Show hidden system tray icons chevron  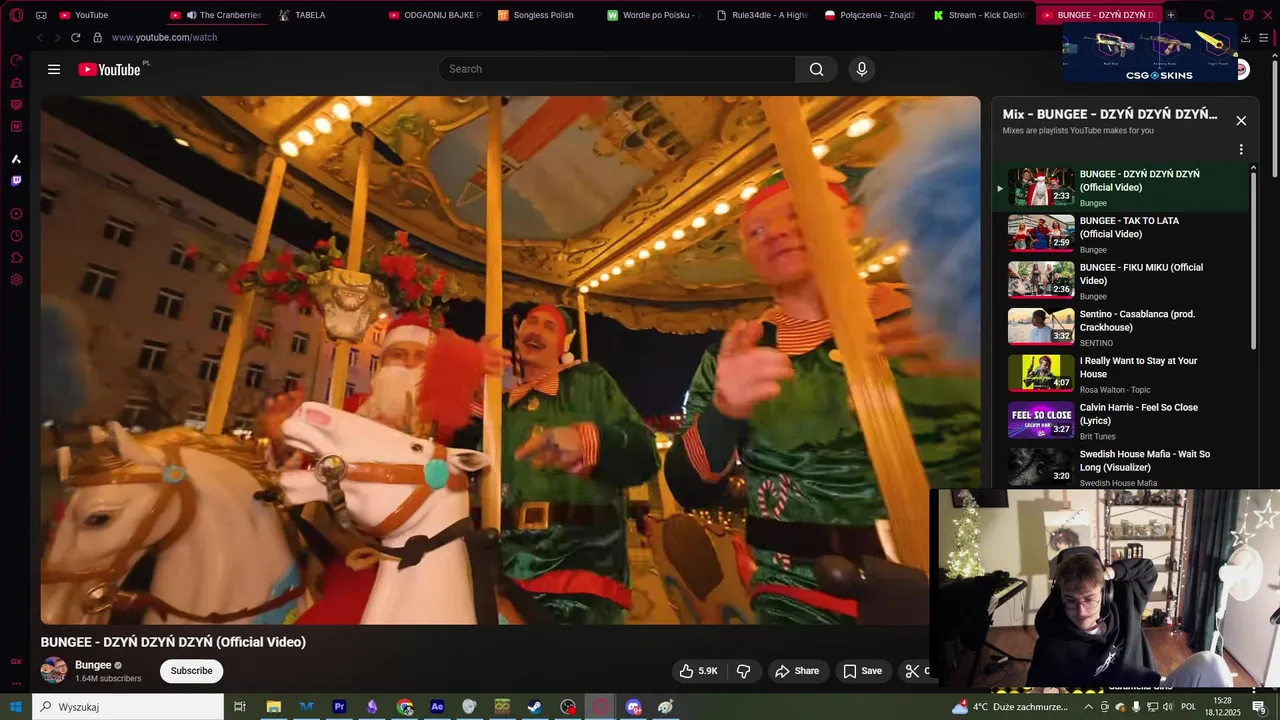click(1089, 707)
